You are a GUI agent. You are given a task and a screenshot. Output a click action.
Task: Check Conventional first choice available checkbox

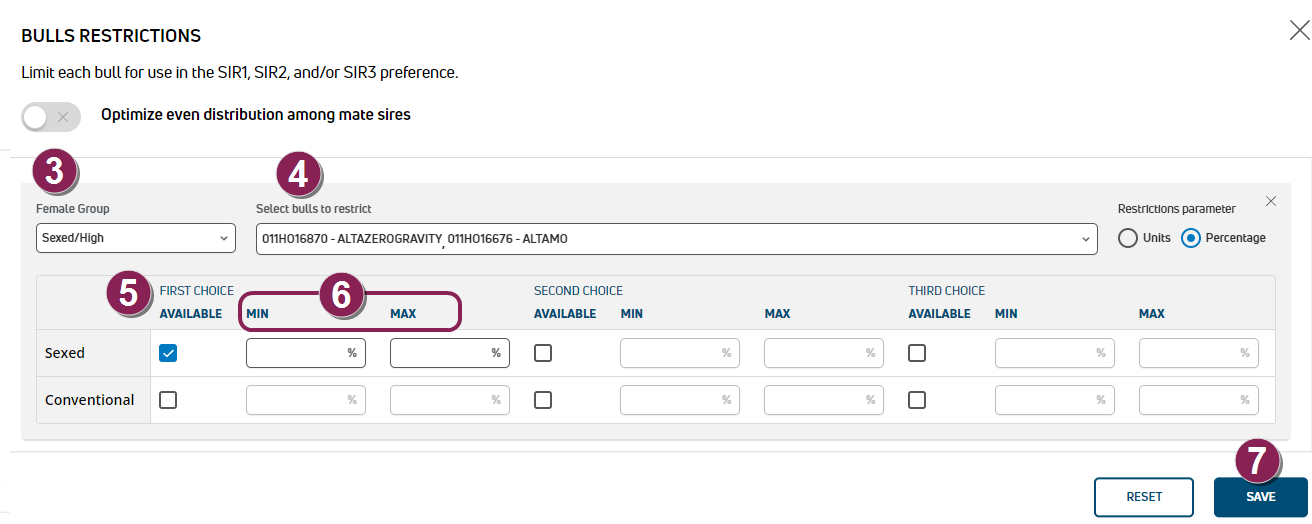point(168,400)
